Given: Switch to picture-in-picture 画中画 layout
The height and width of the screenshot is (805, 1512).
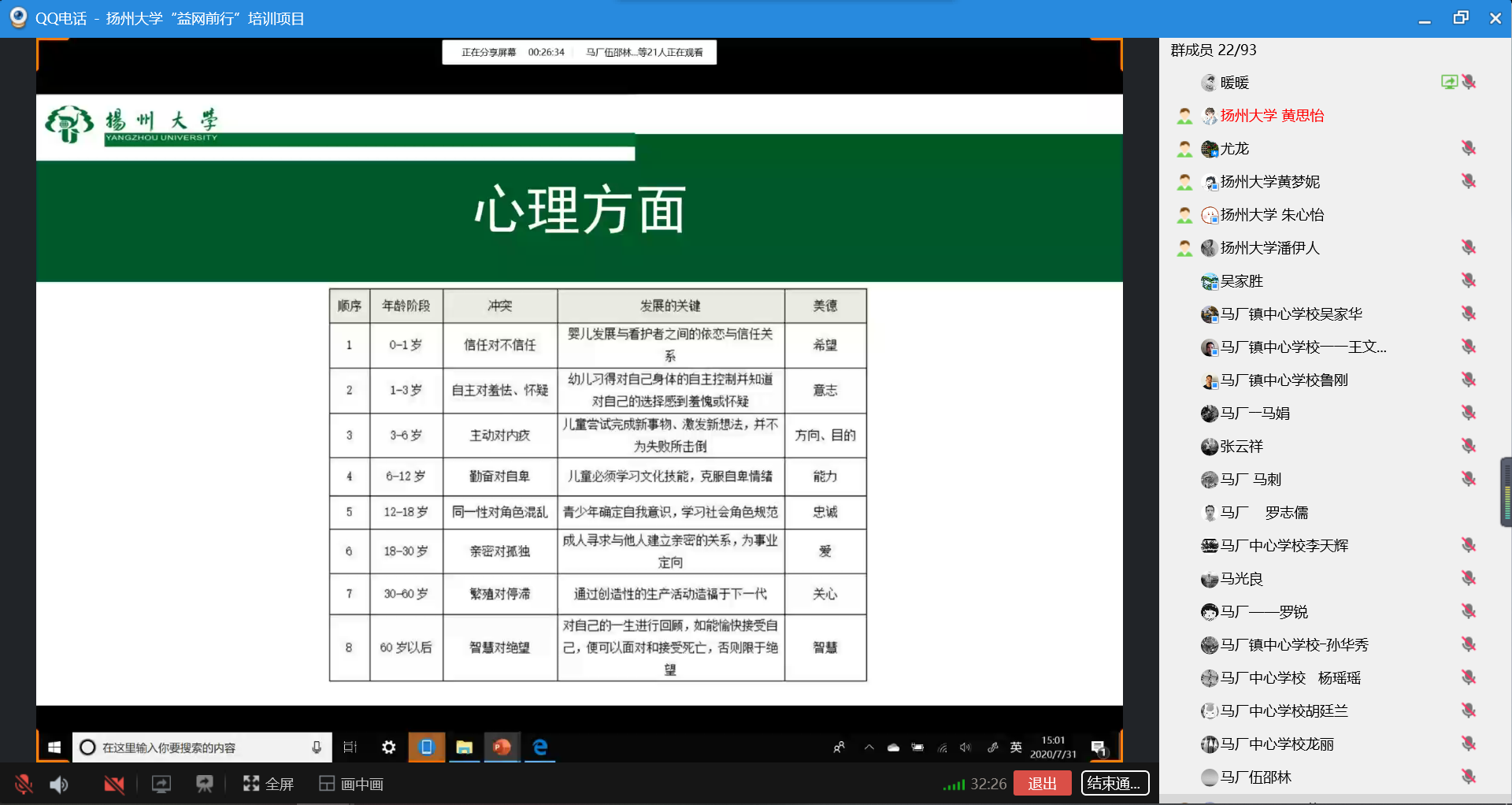Looking at the screenshot, I should pyautogui.click(x=351, y=784).
